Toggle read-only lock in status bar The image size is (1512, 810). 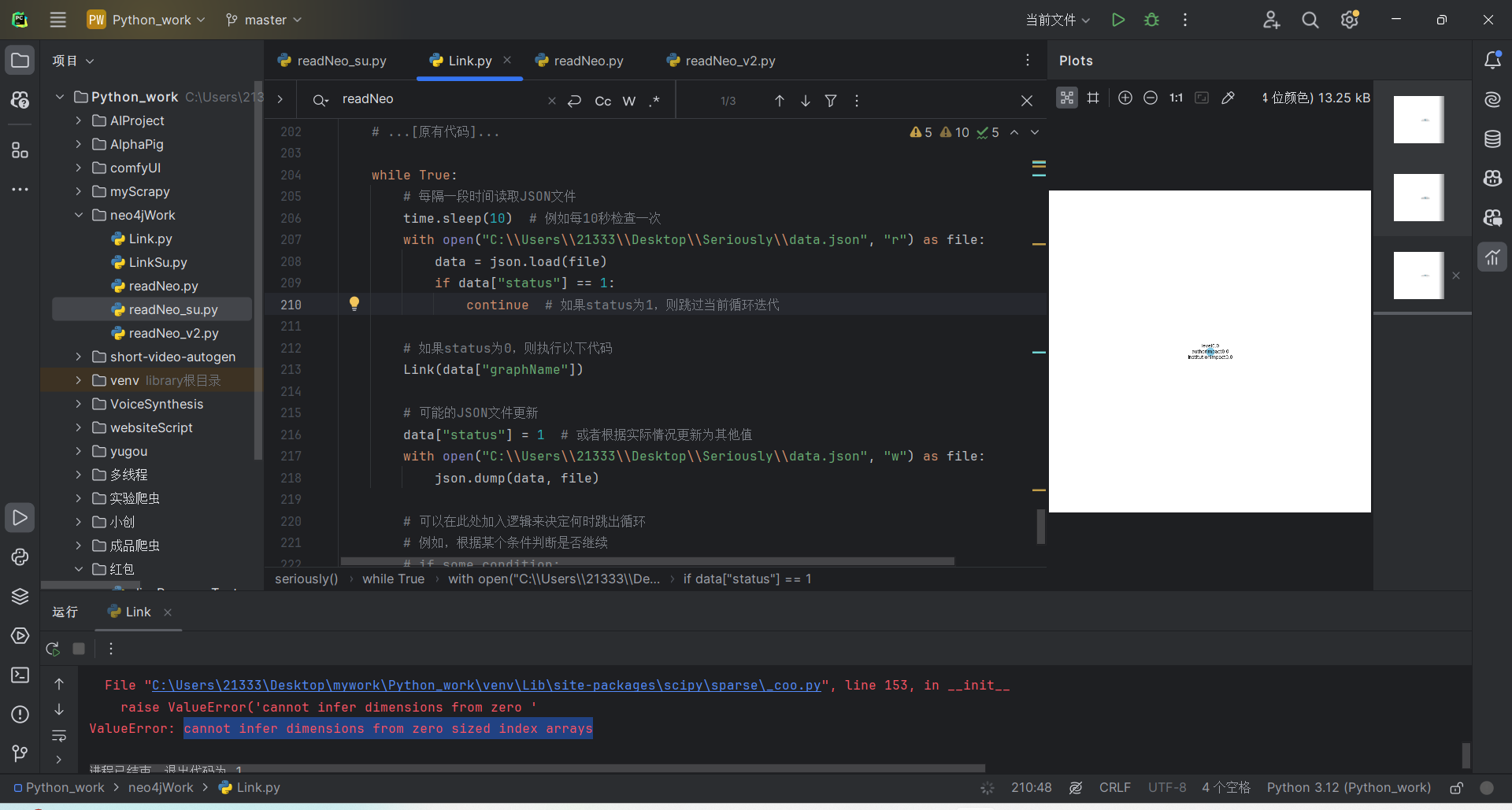coord(1457,788)
